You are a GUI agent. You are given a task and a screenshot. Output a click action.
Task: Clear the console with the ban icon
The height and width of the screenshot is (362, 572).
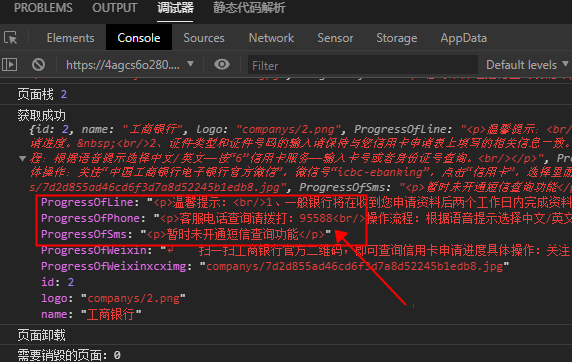[x=38, y=65]
